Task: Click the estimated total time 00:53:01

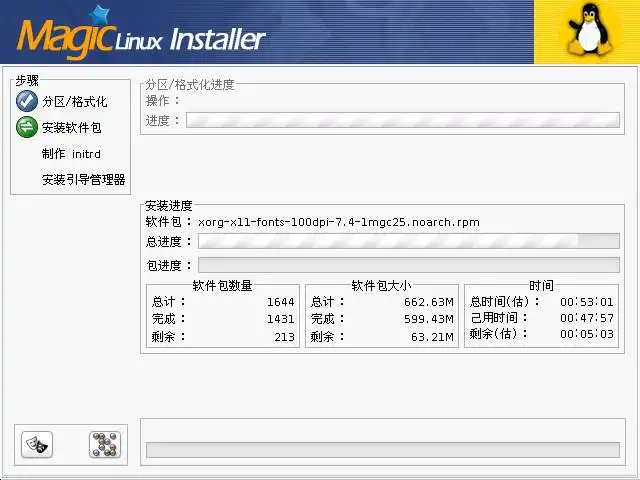Action: point(587,302)
